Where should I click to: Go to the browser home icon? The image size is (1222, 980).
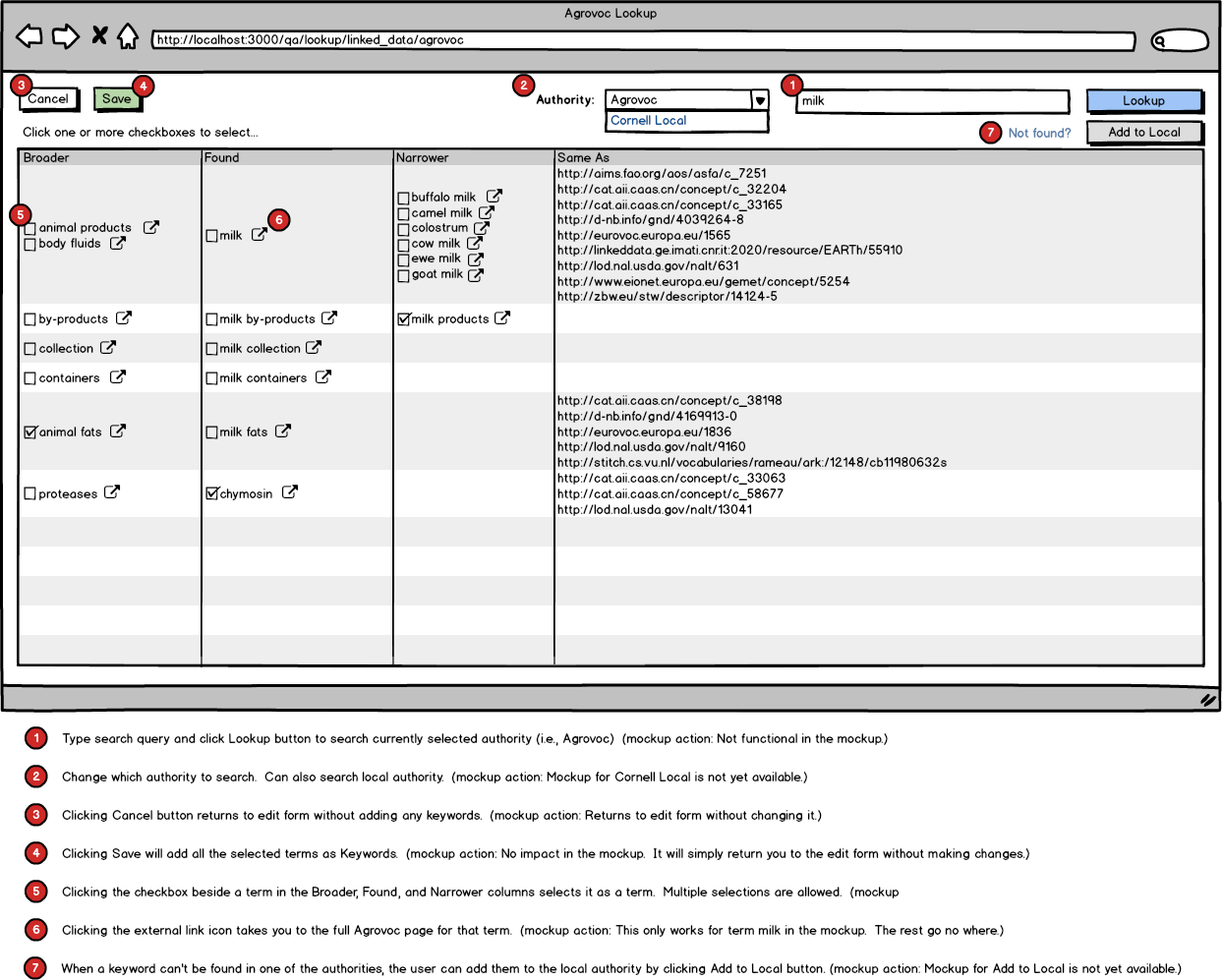click(128, 36)
